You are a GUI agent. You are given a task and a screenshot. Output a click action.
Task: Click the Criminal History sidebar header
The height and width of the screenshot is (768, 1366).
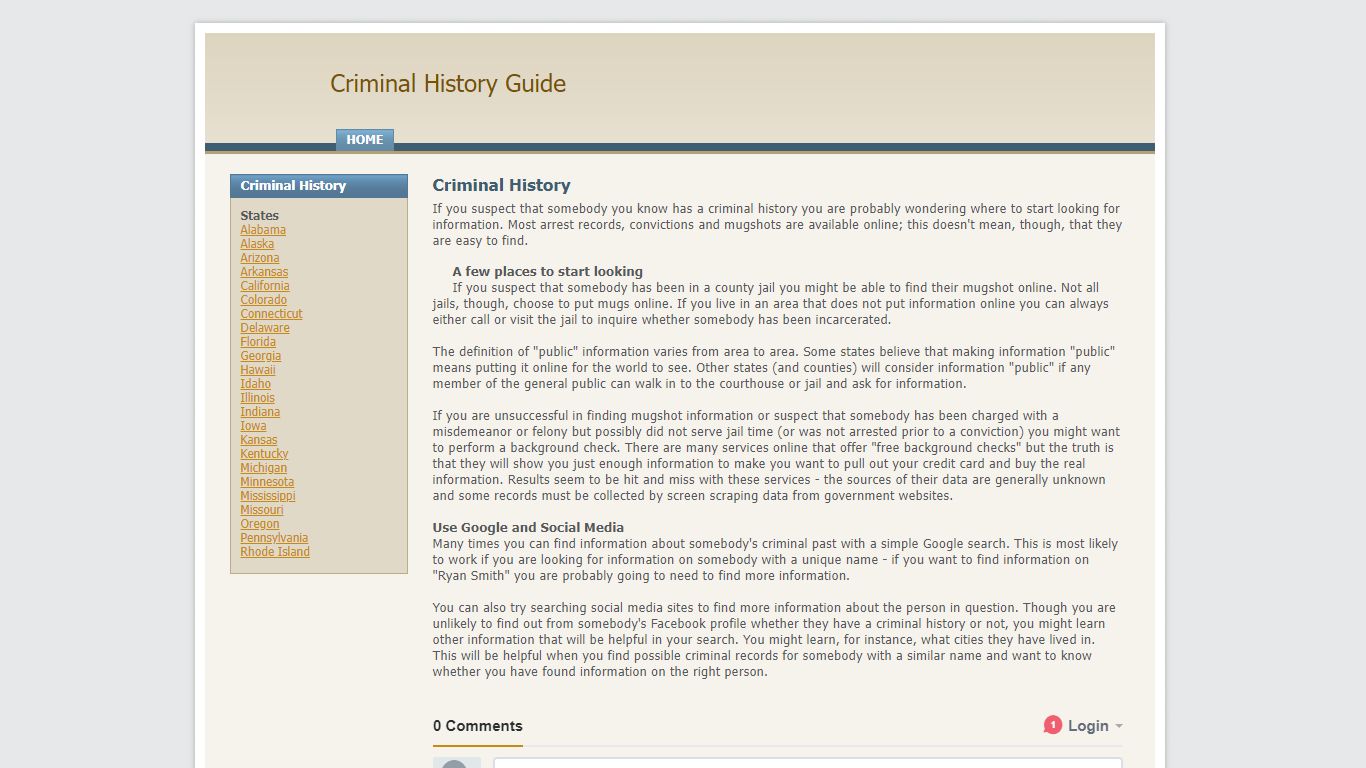(319, 186)
